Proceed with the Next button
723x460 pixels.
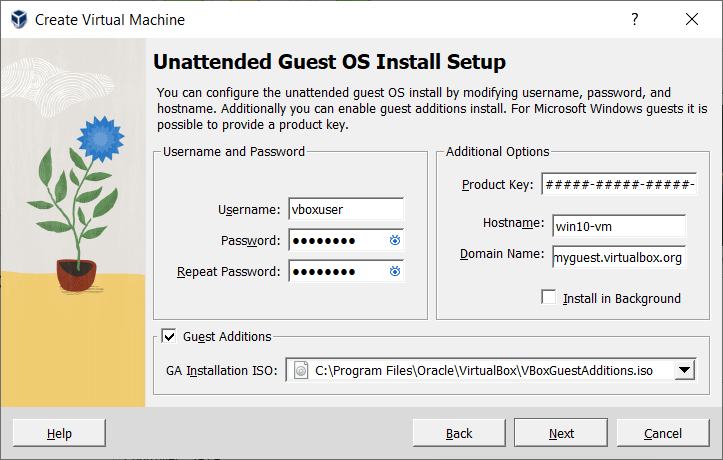tap(561, 433)
